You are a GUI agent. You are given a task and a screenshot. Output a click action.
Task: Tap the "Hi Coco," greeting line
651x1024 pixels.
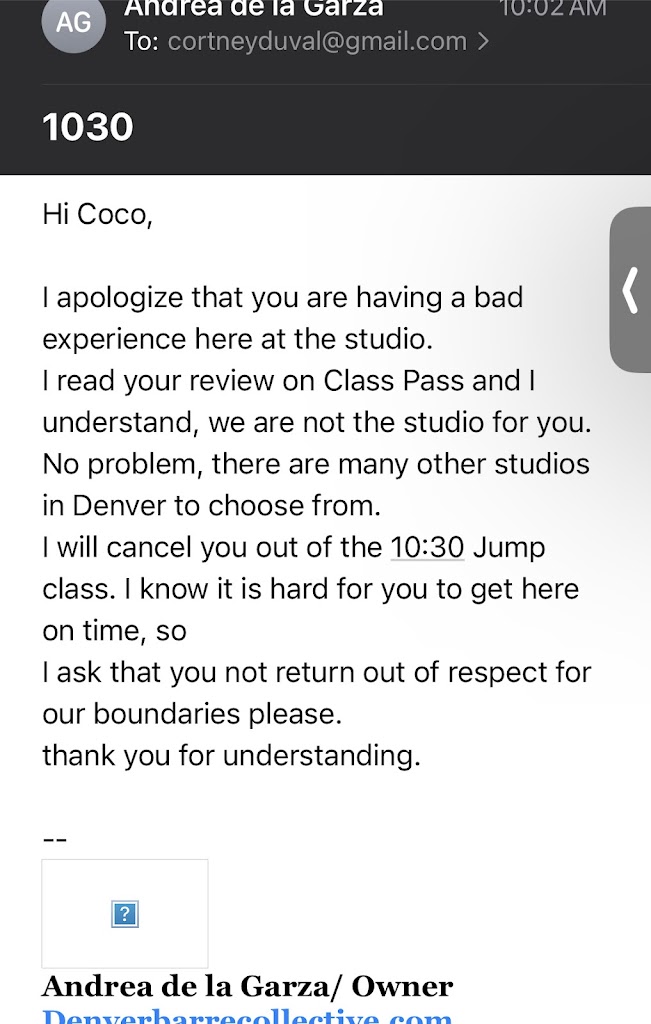[x=97, y=214]
